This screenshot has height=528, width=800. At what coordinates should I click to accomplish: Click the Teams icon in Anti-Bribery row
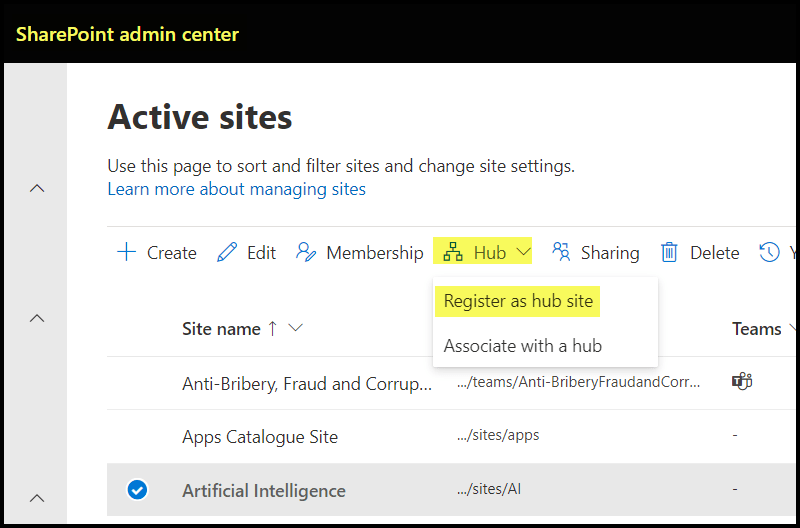(x=742, y=382)
